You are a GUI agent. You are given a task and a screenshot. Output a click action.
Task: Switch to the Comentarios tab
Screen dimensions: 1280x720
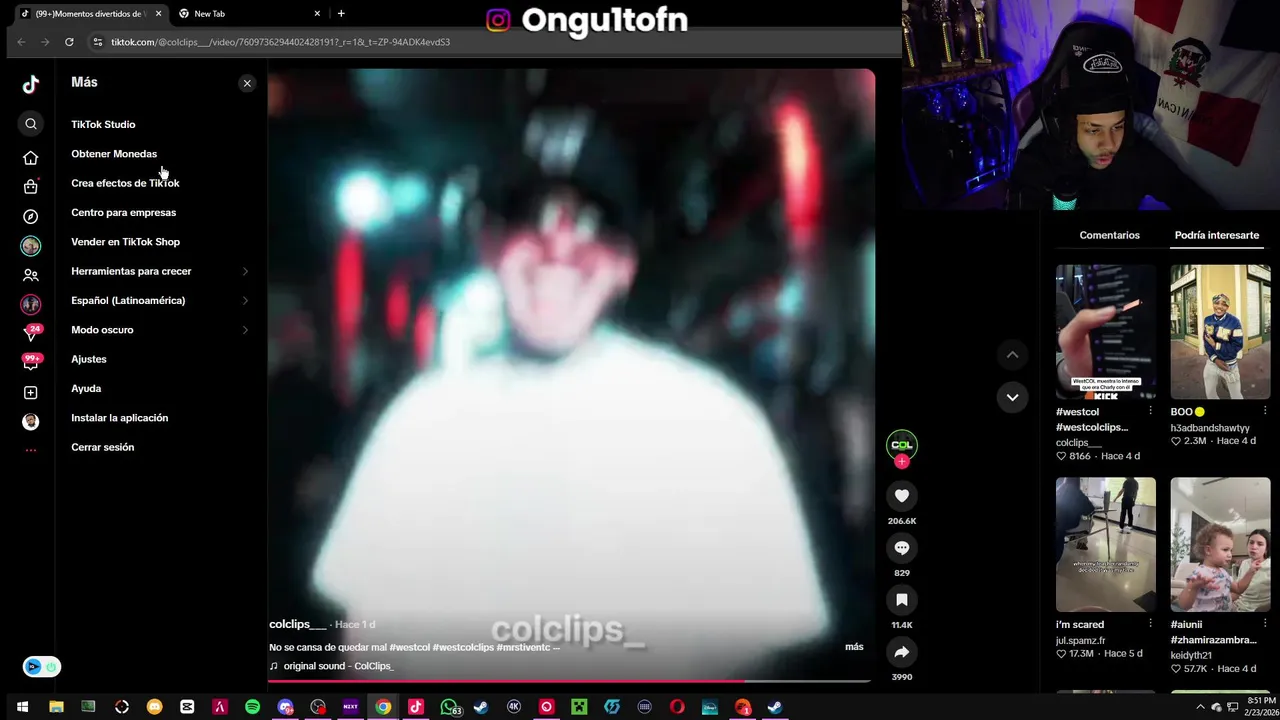1109,235
